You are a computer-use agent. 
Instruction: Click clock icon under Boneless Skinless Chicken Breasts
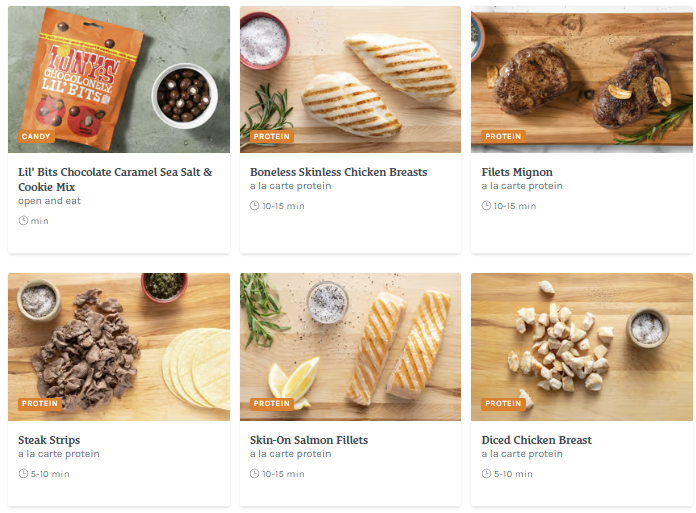pyautogui.click(x=255, y=206)
